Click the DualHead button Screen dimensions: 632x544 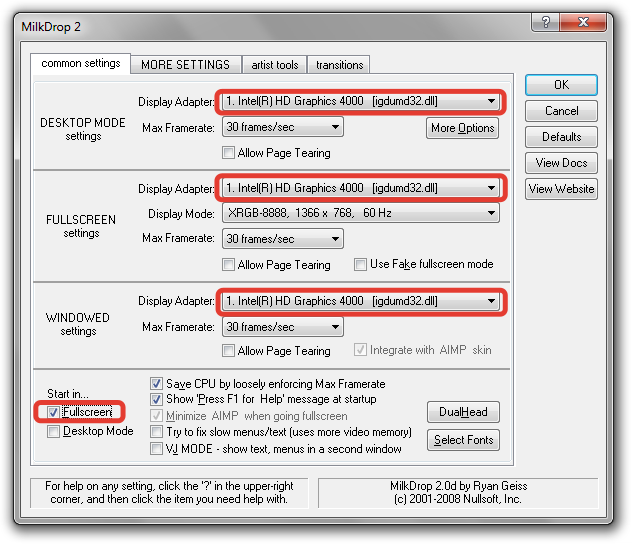click(463, 412)
